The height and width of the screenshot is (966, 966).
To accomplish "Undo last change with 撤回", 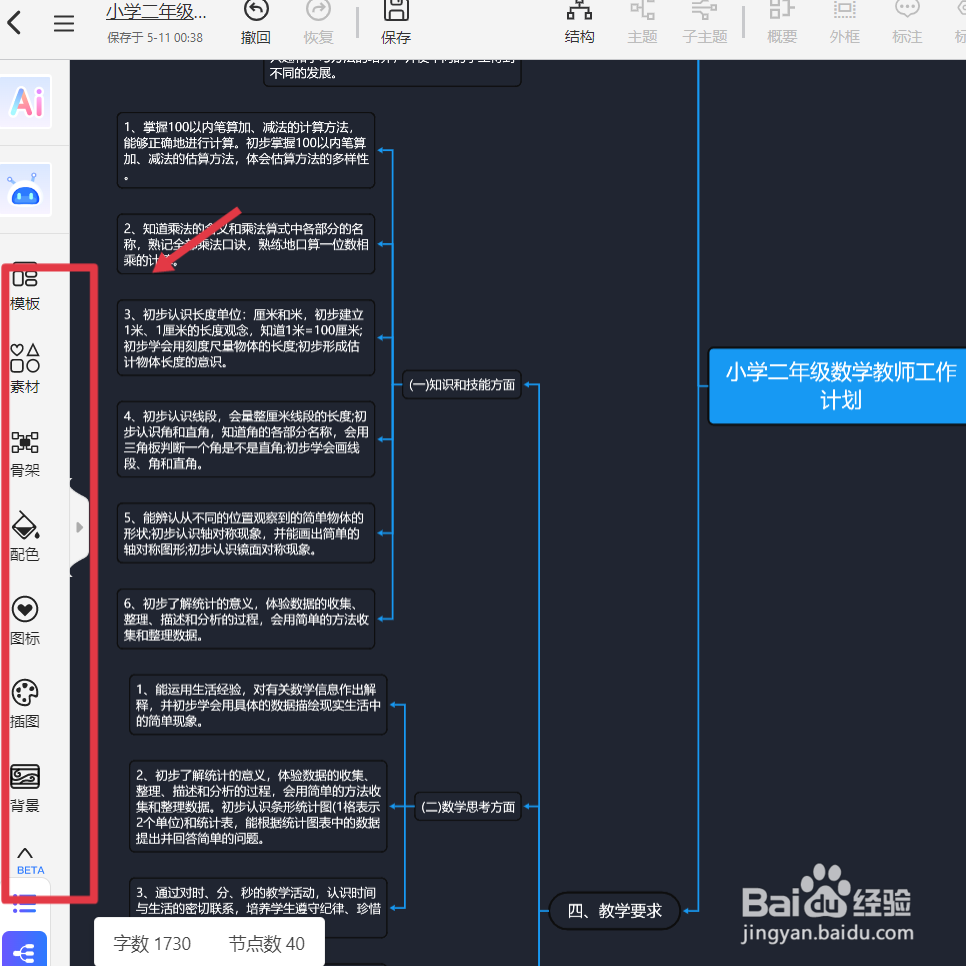I will click(x=256, y=20).
